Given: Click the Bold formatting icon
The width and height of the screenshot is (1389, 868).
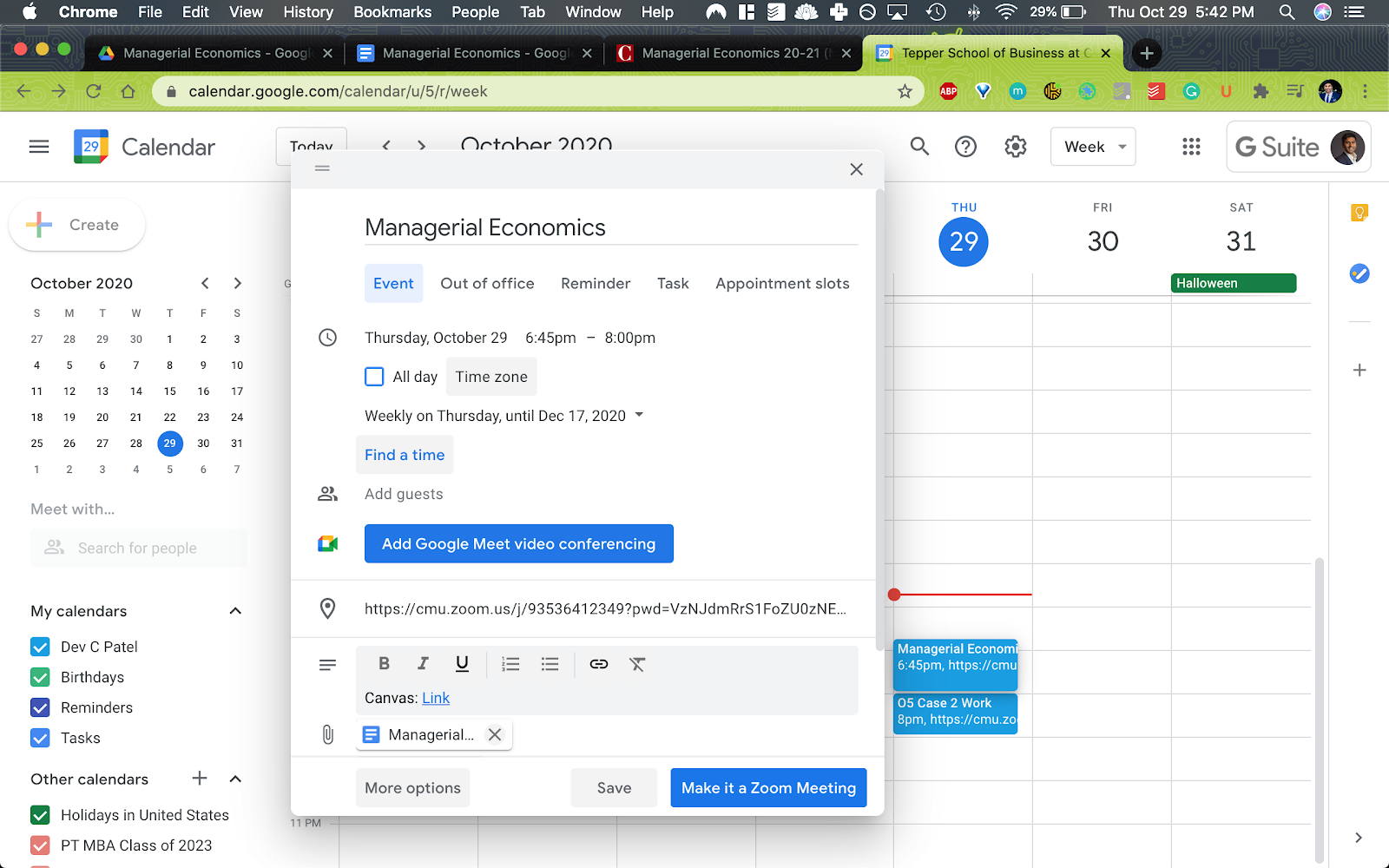Looking at the screenshot, I should 384,664.
